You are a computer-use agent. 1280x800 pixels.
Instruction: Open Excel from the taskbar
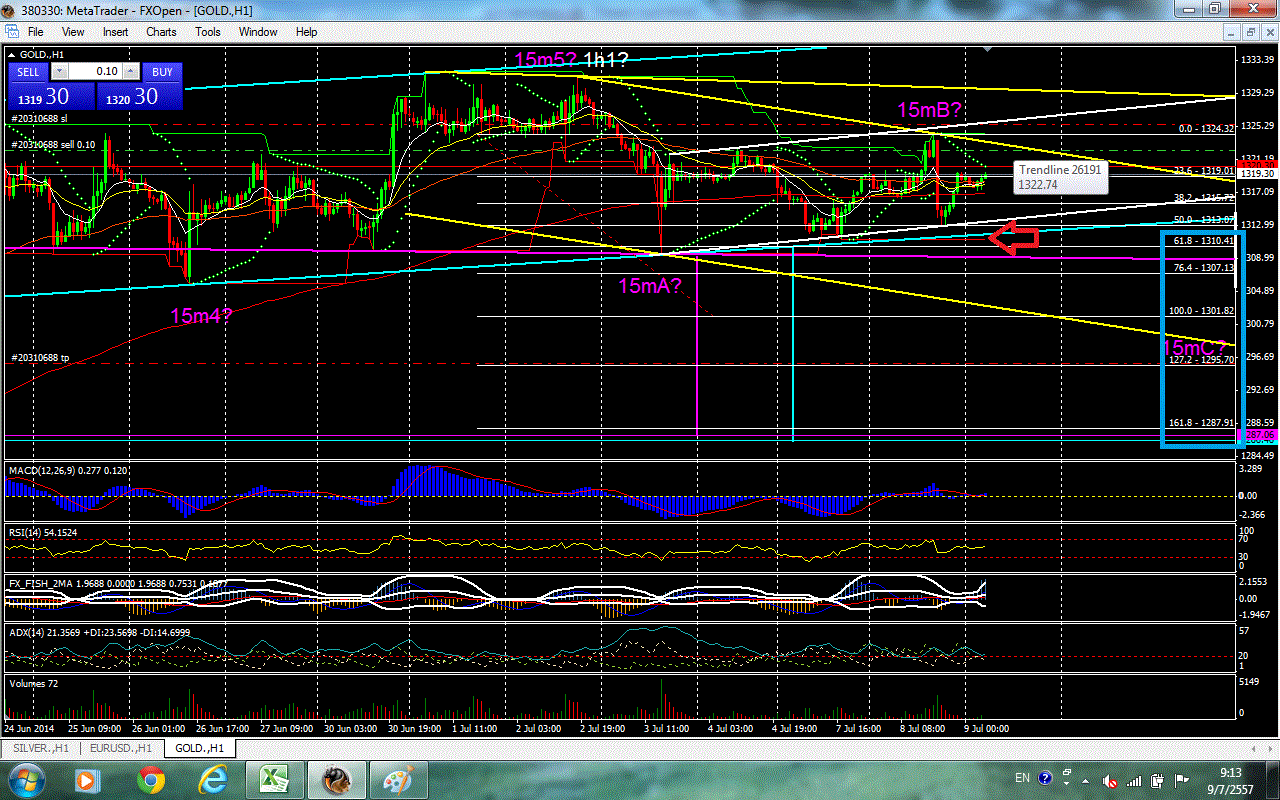pos(270,779)
